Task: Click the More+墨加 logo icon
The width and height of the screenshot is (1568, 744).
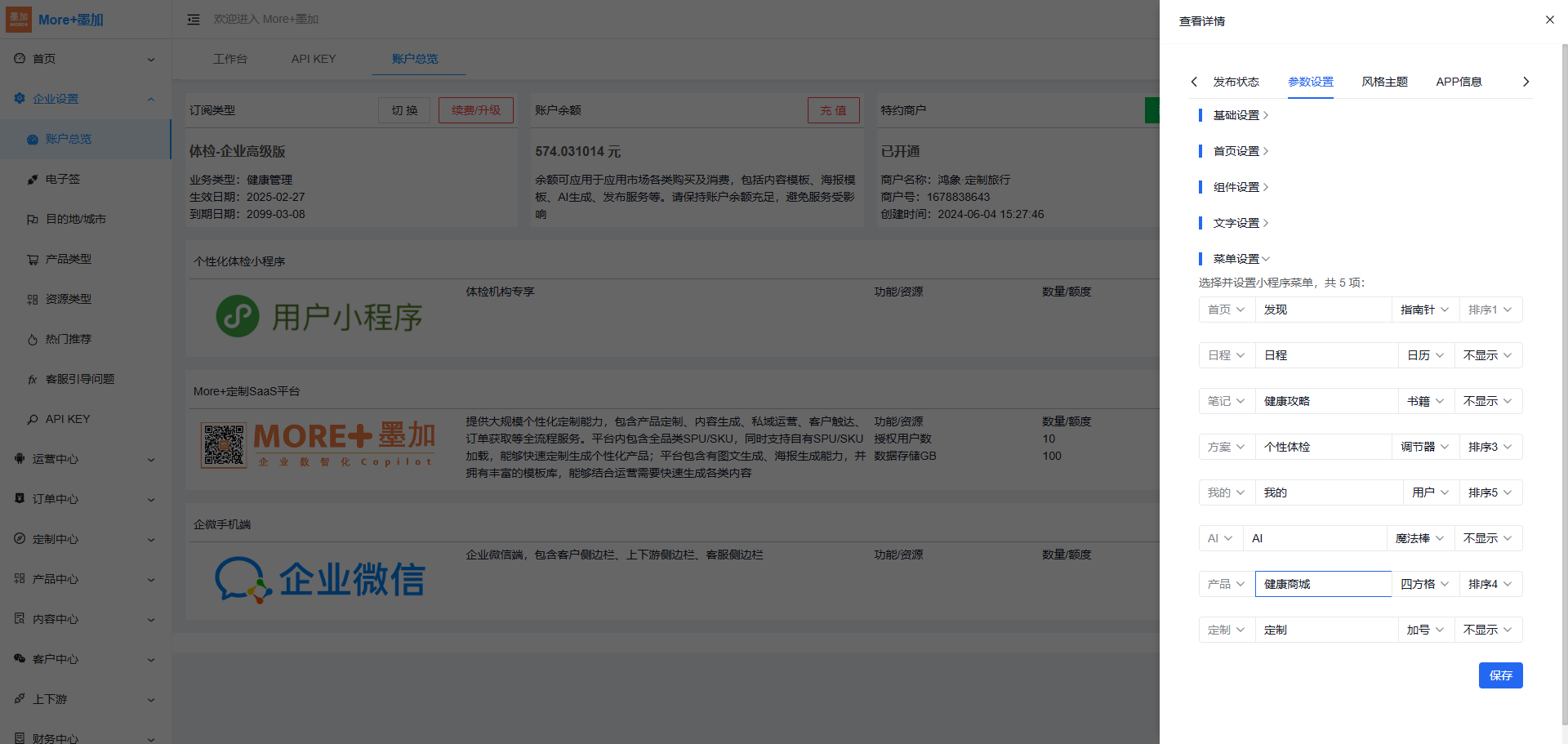Action: 19,20
